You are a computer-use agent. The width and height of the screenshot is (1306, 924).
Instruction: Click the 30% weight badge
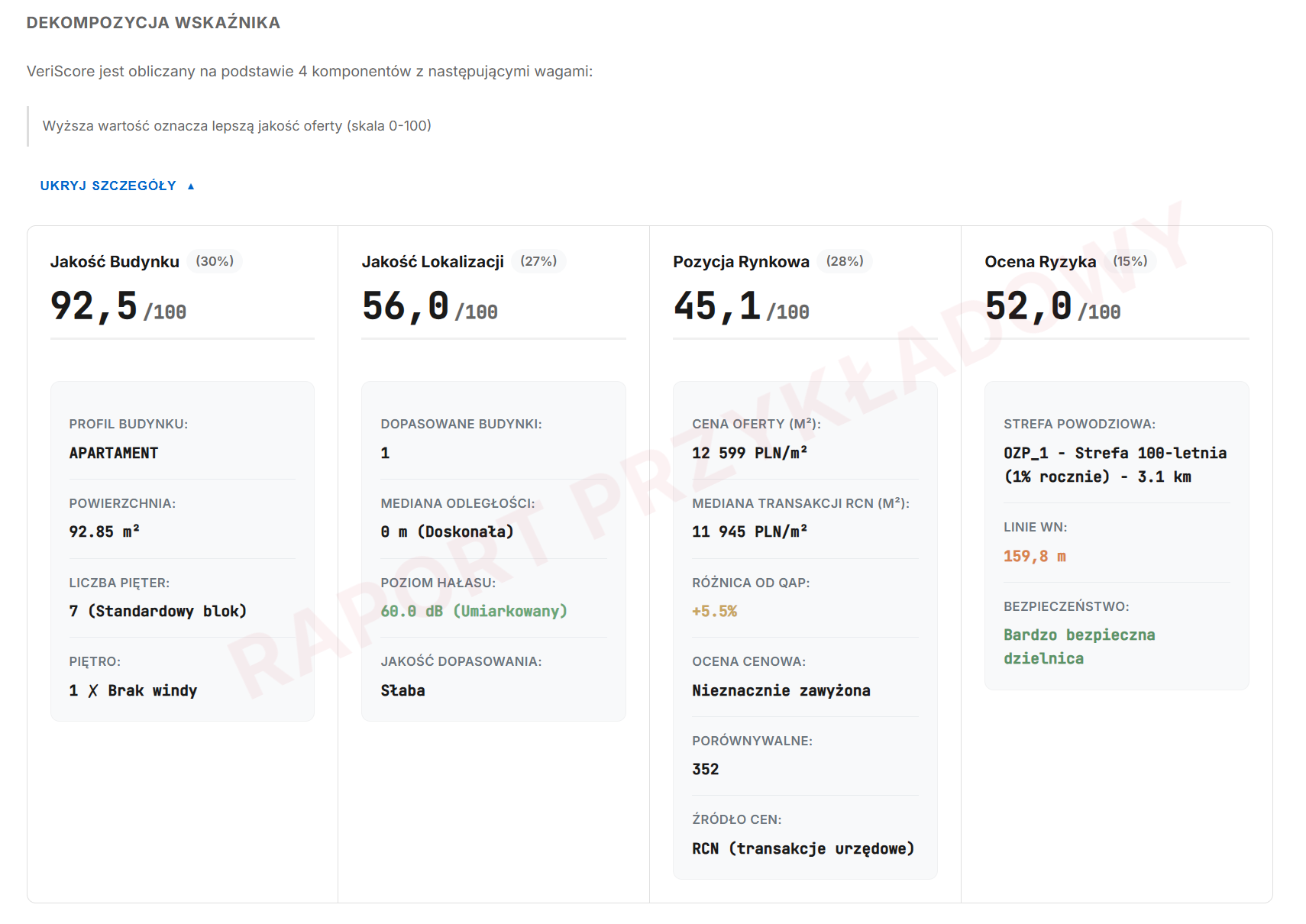[x=215, y=261]
